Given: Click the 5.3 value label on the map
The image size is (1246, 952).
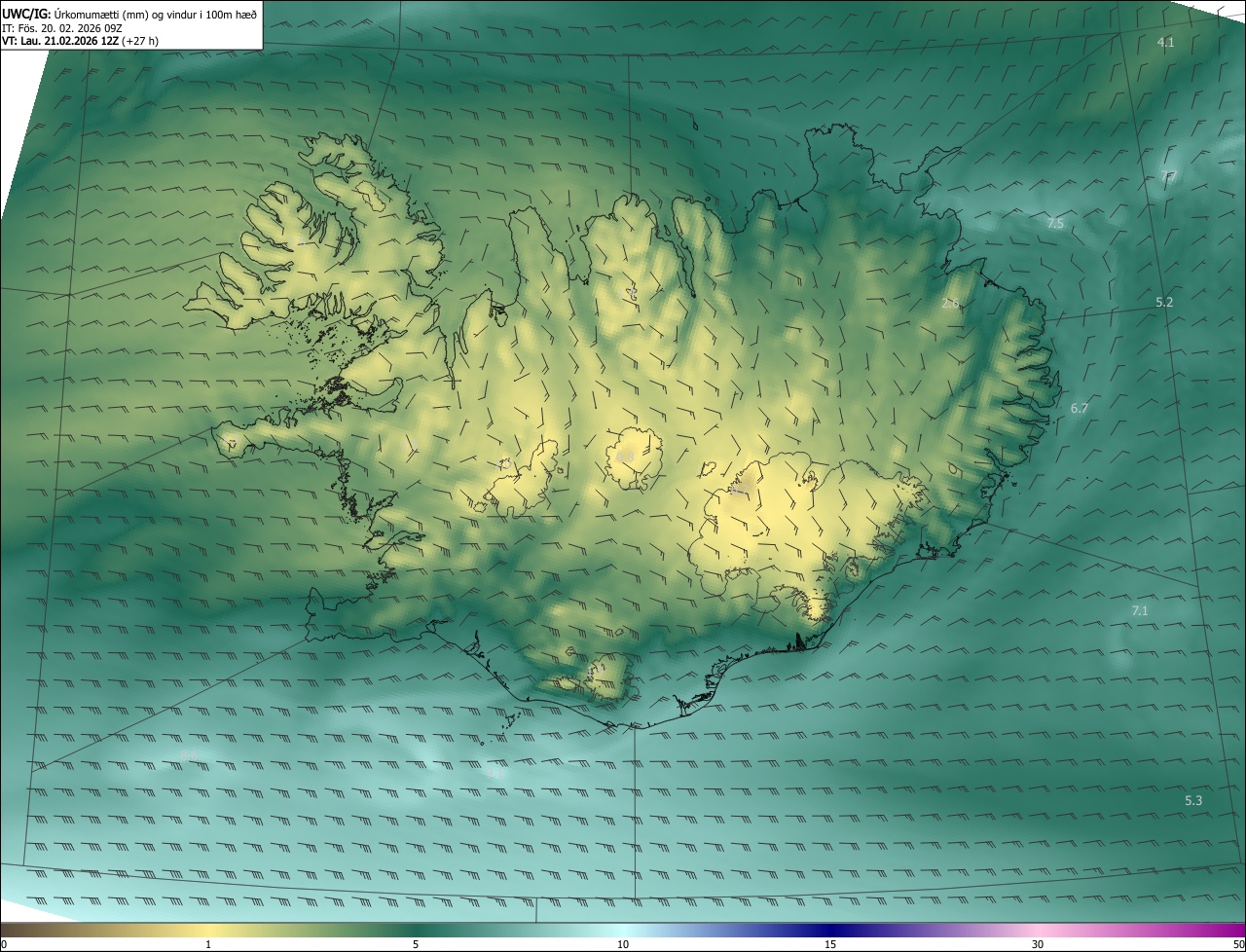Looking at the screenshot, I should (1193, 801).
